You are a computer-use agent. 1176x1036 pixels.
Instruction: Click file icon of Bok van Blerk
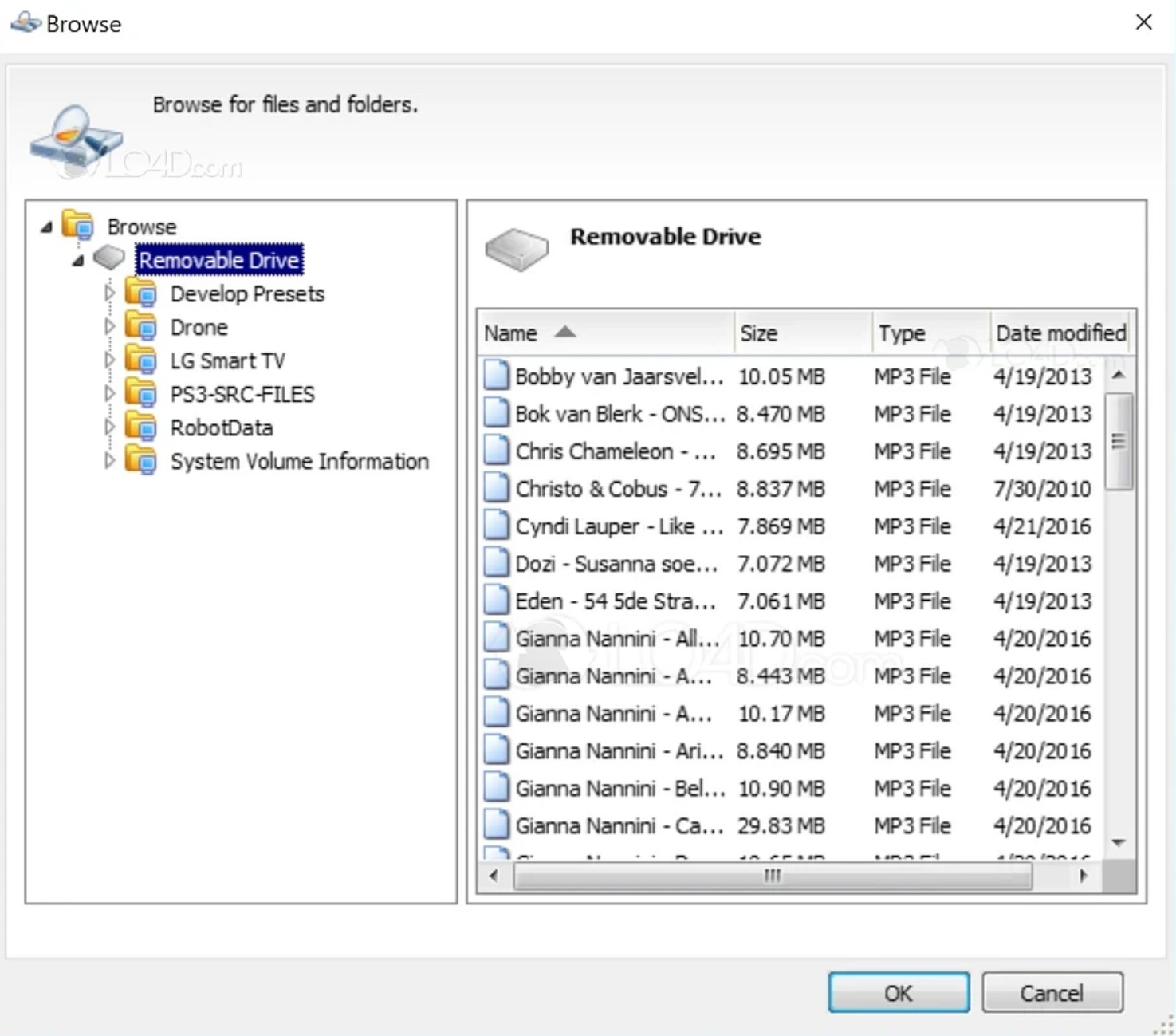(496, 412)
